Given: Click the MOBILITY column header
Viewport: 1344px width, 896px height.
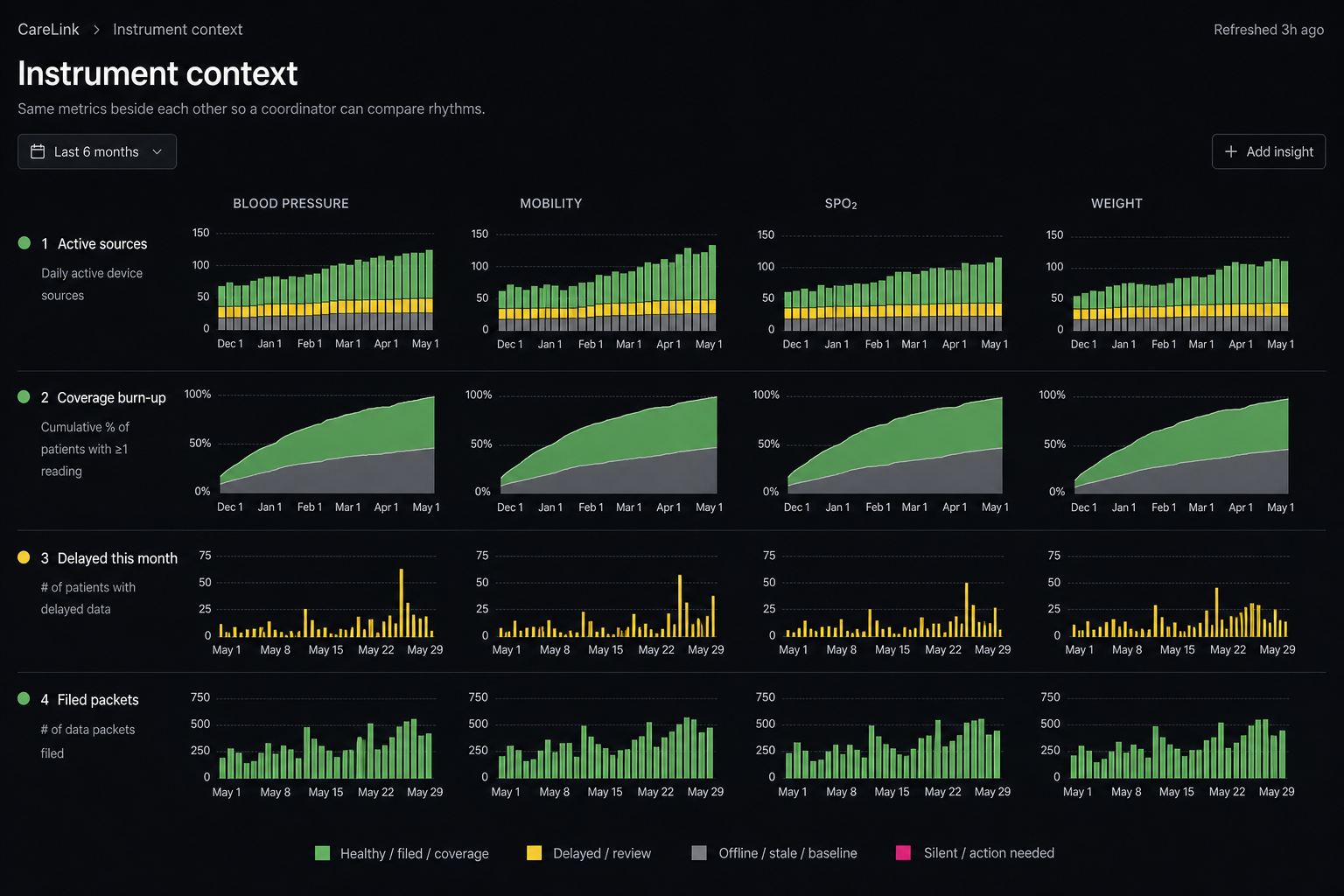Looking at the screenshot, I should (550, 204).
